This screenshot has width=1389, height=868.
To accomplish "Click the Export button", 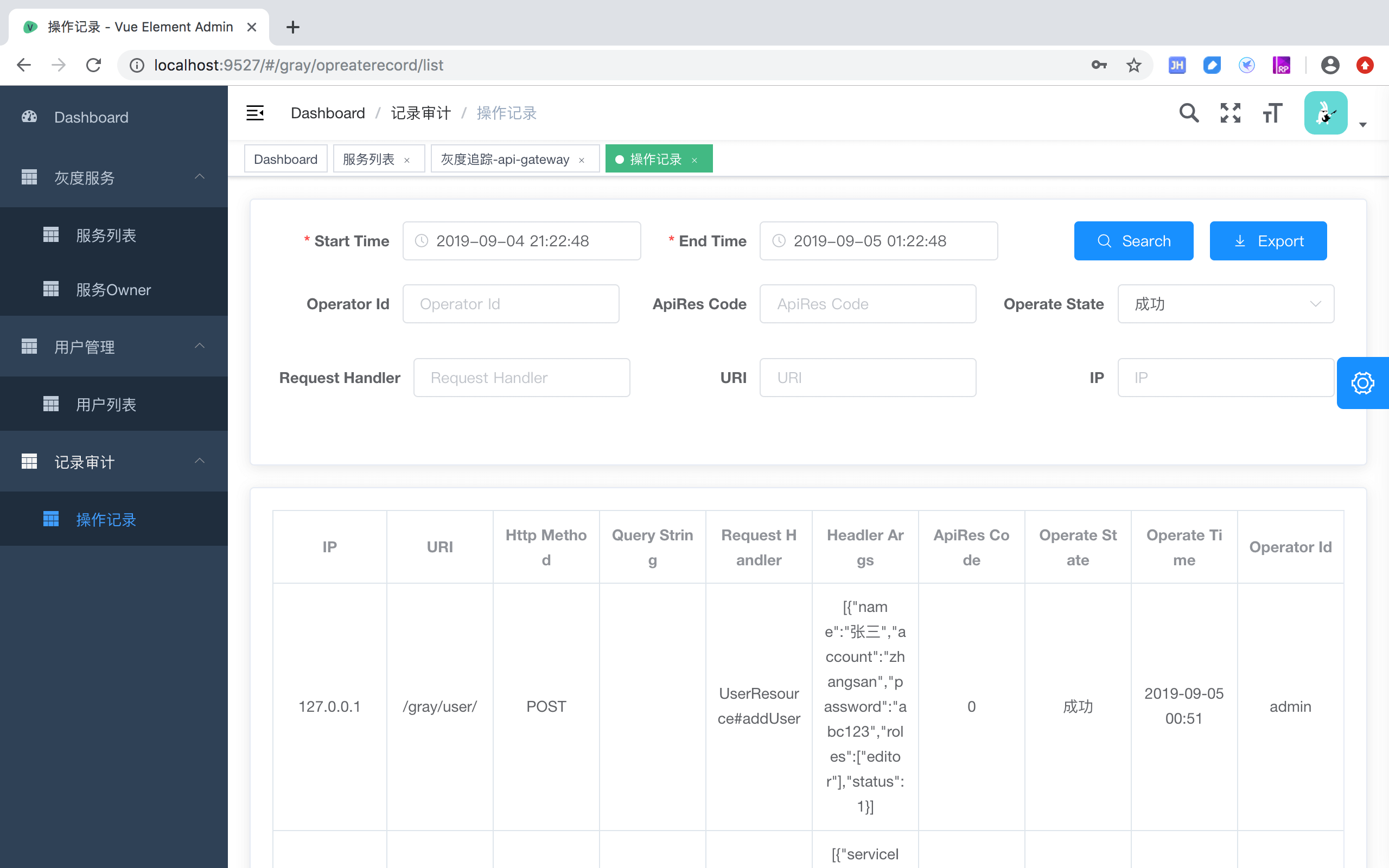I will pos(1267,241).
